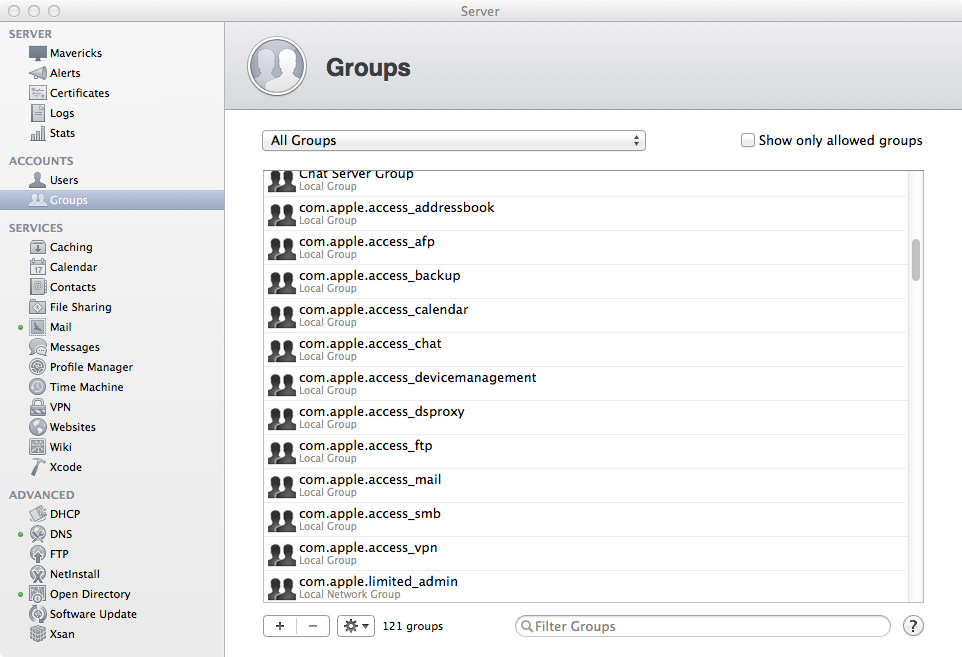
Task: Open the Logs document icon
Action: [x=37, y=113]
